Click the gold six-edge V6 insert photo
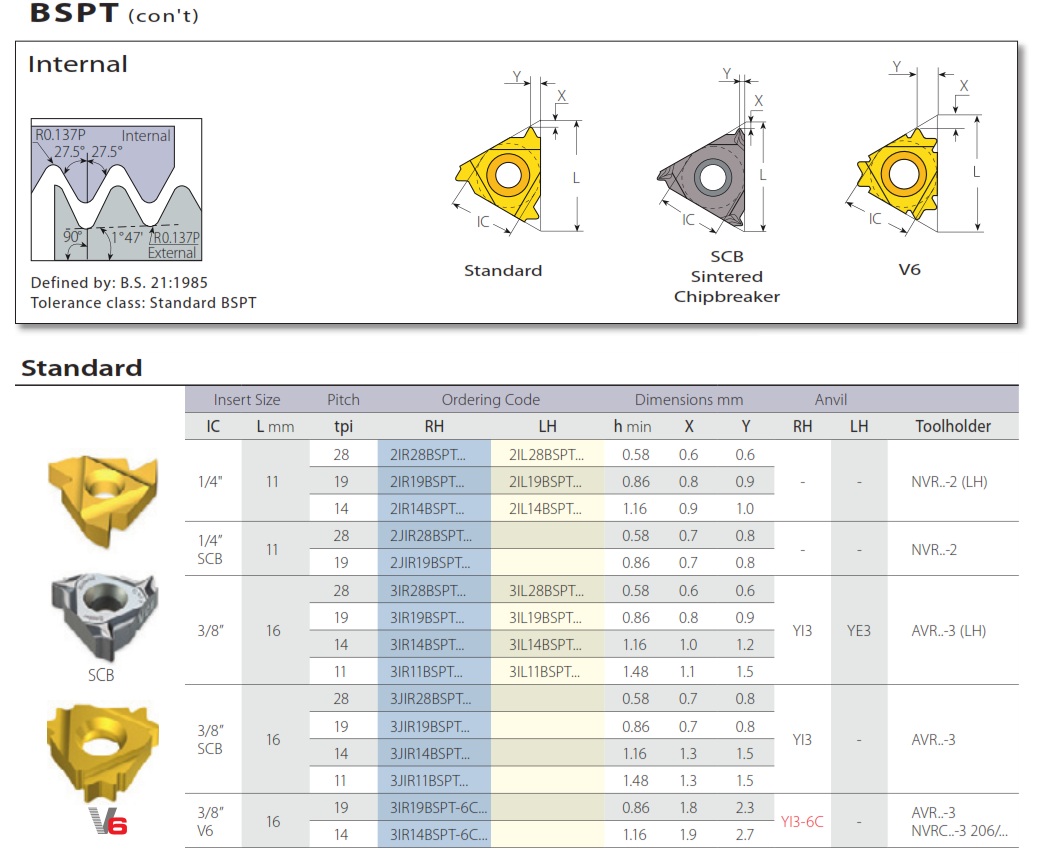The width and height of the screenshot is (1037, 855). [103, 754]
